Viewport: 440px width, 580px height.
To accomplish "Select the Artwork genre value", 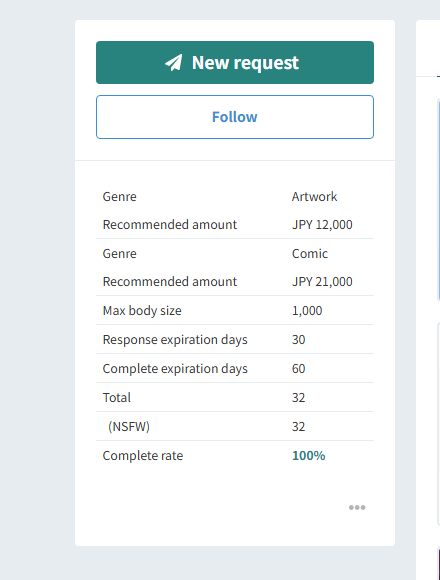I will [x=314, y=196].
